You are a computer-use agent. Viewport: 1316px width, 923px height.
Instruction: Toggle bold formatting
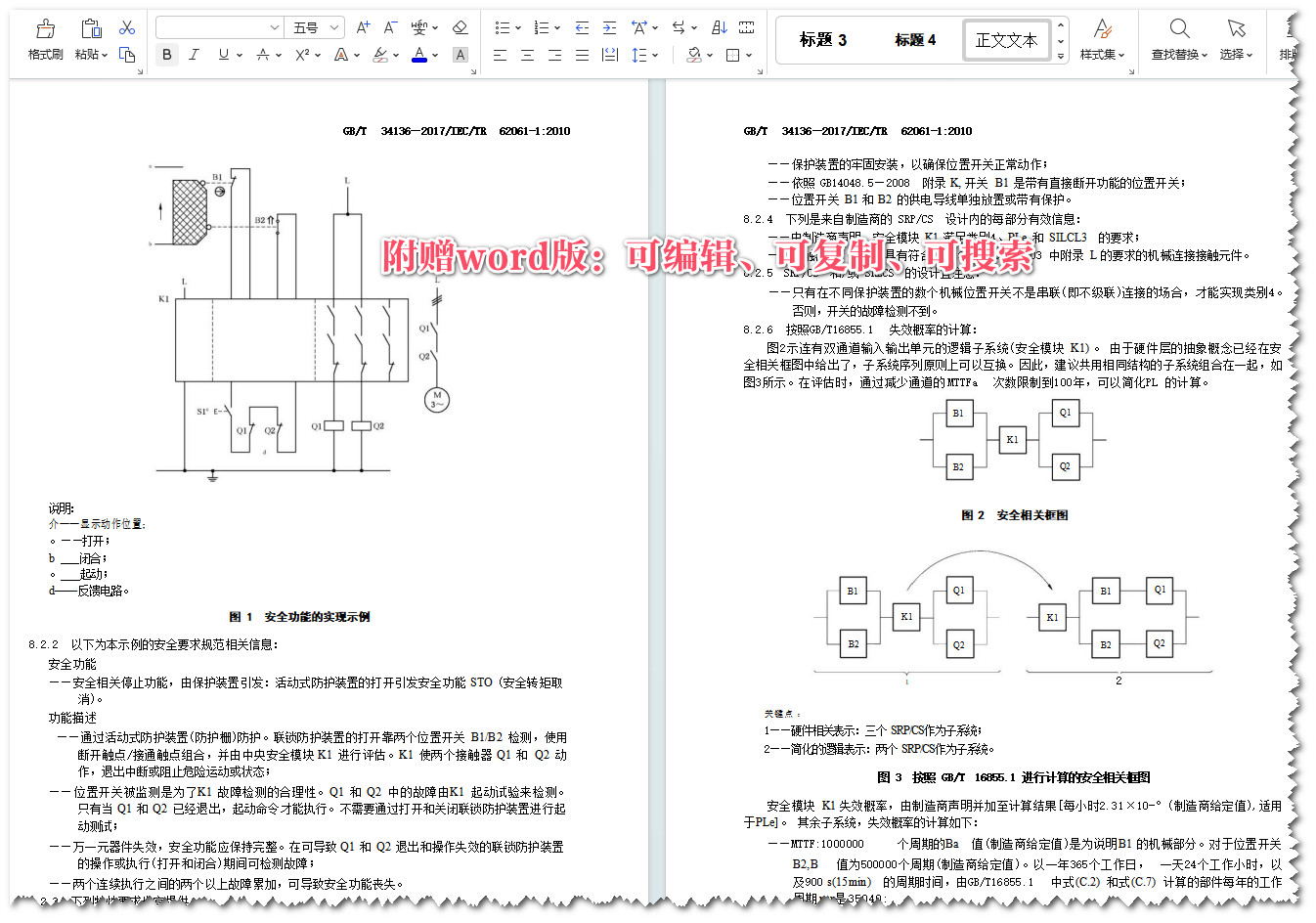click(166, 55)
